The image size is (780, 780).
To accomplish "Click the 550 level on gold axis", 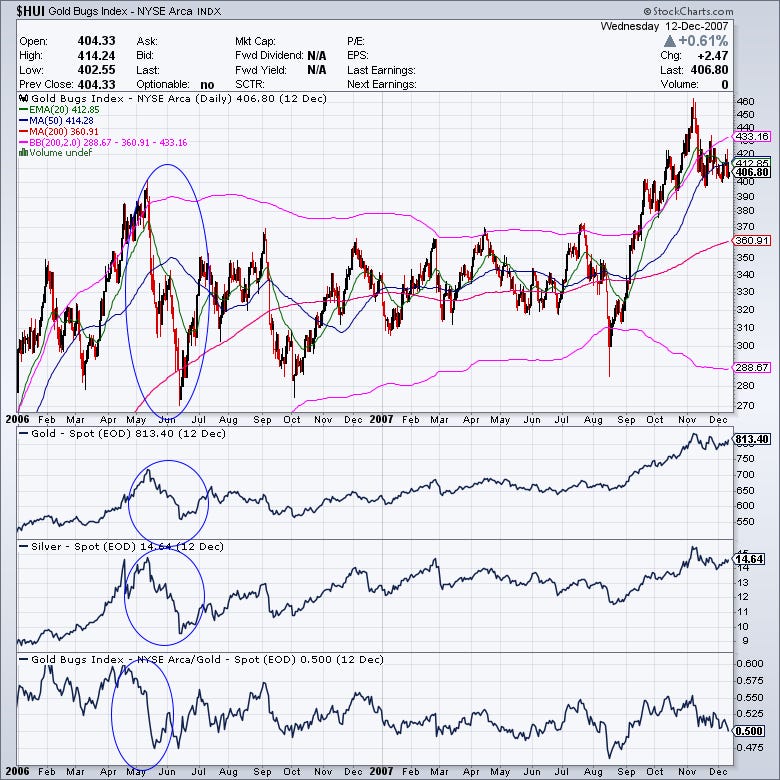I will [745, 522].
